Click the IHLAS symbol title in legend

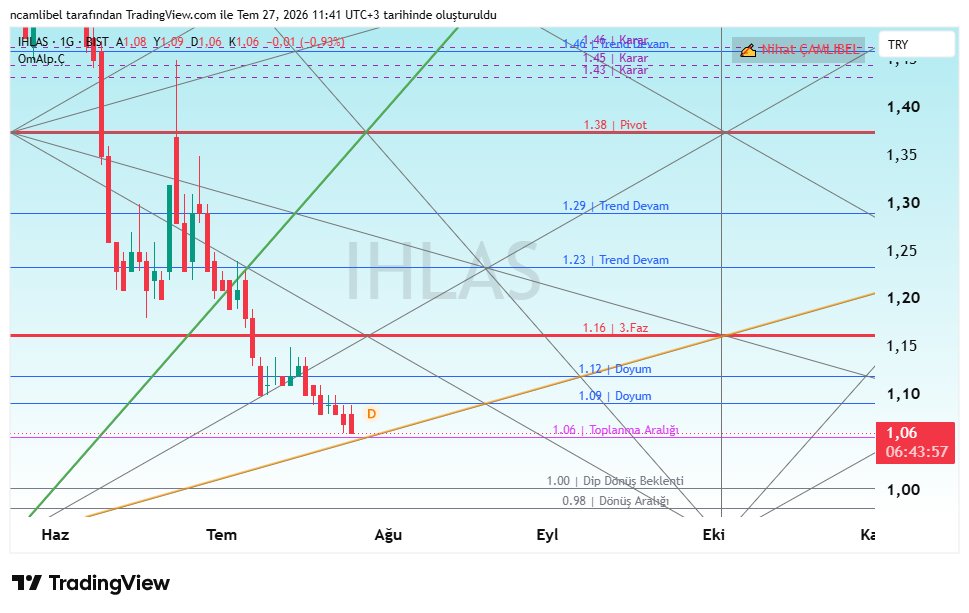click(x=33, y=42)
